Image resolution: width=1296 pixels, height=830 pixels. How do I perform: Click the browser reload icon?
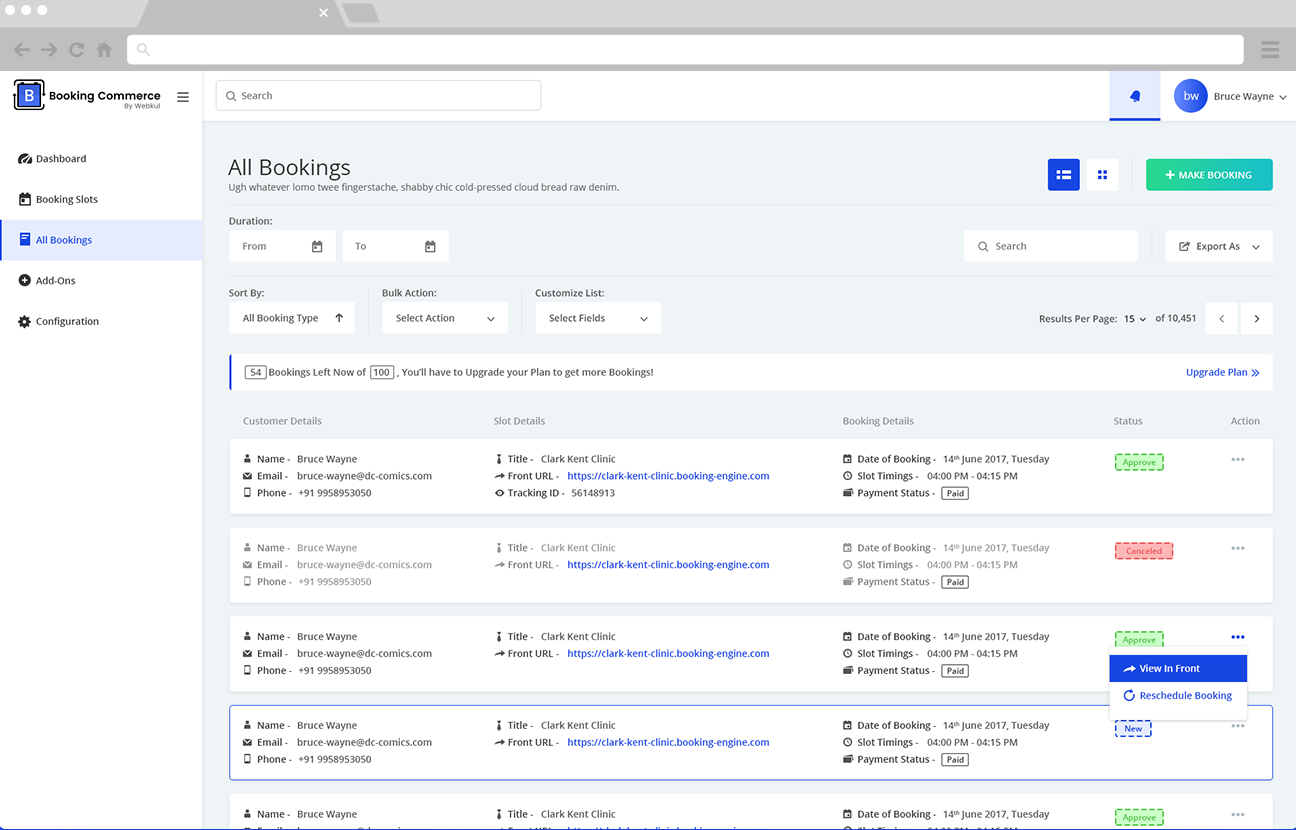click(x=77, y=49)
